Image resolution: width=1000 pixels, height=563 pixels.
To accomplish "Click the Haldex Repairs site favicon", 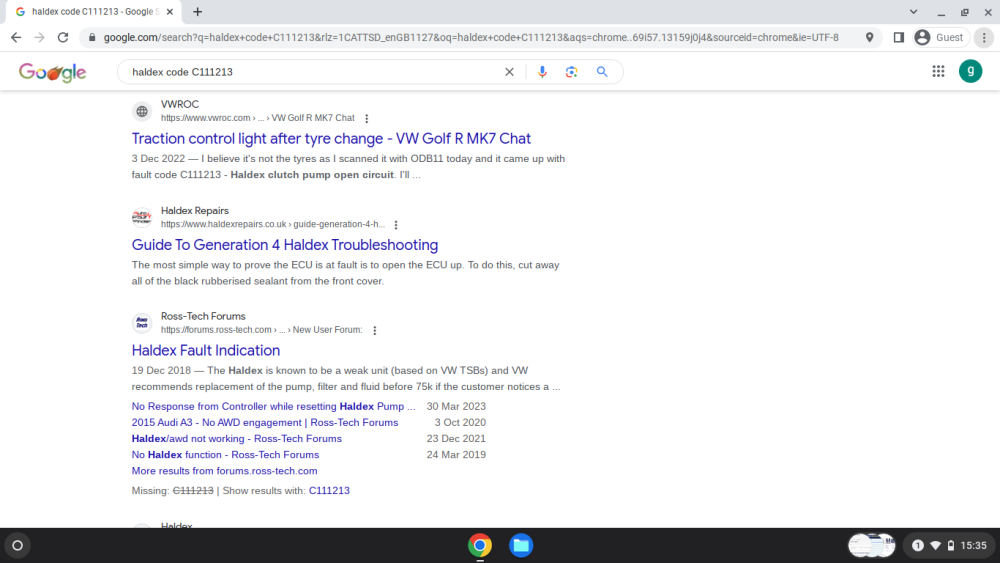I will tap(142, 217).
